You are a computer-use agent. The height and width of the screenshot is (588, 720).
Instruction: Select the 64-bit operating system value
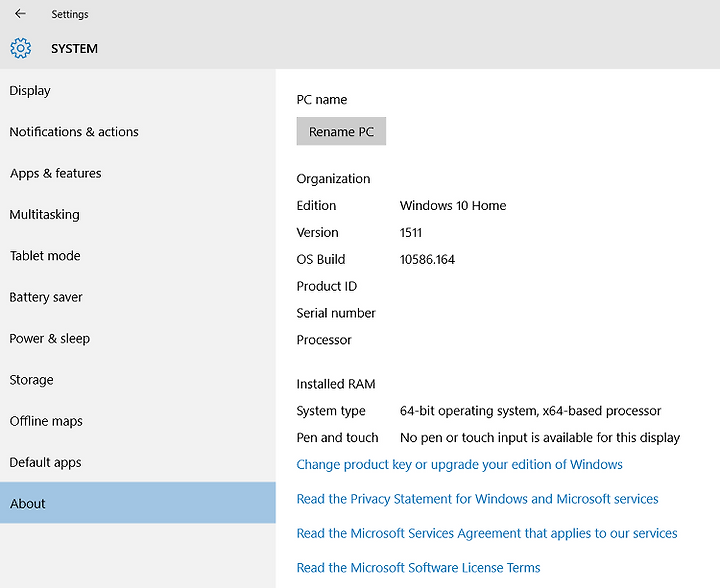[x=530, y=411]
